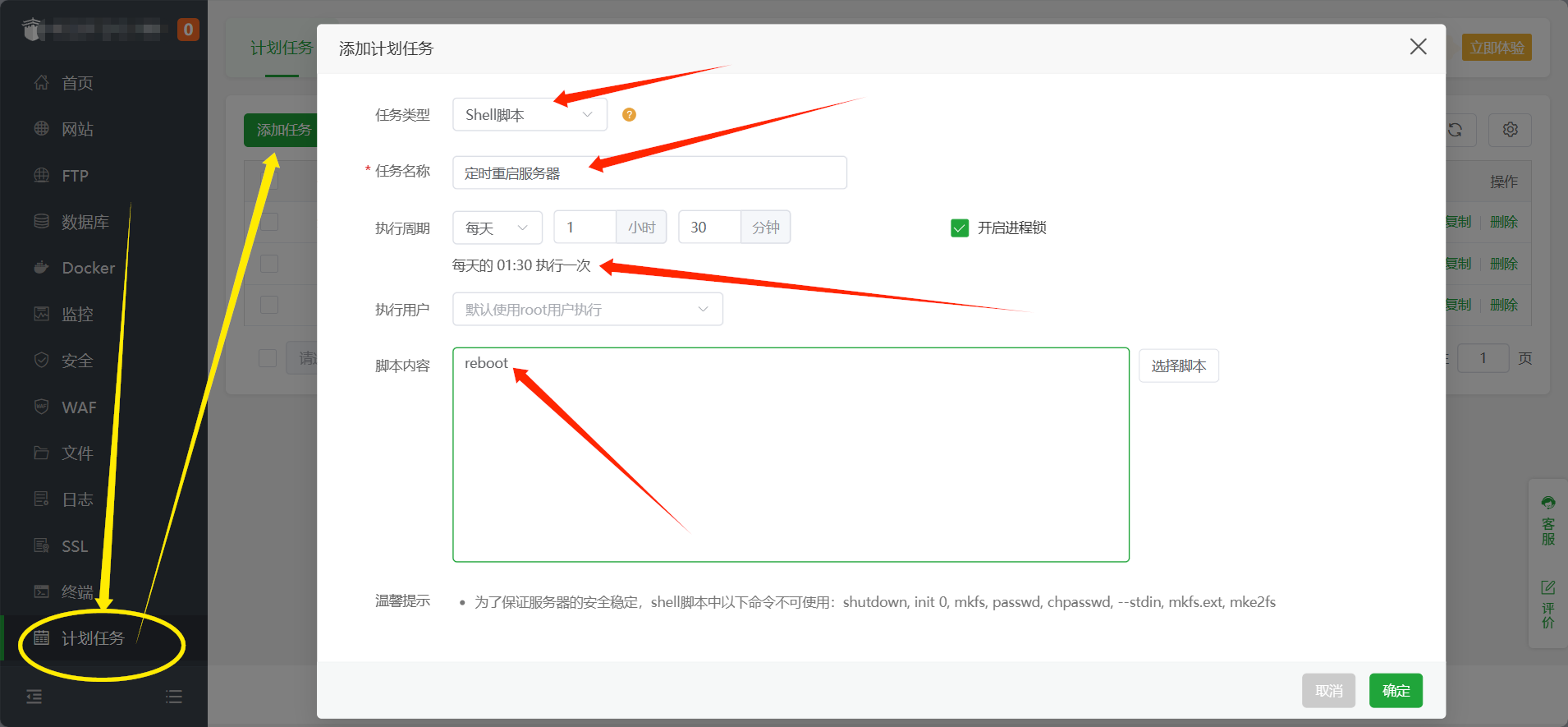This screenshot has height=727, width=1568.
Task: Check the third task row checkbox in background table
Action: coord(269,305)
